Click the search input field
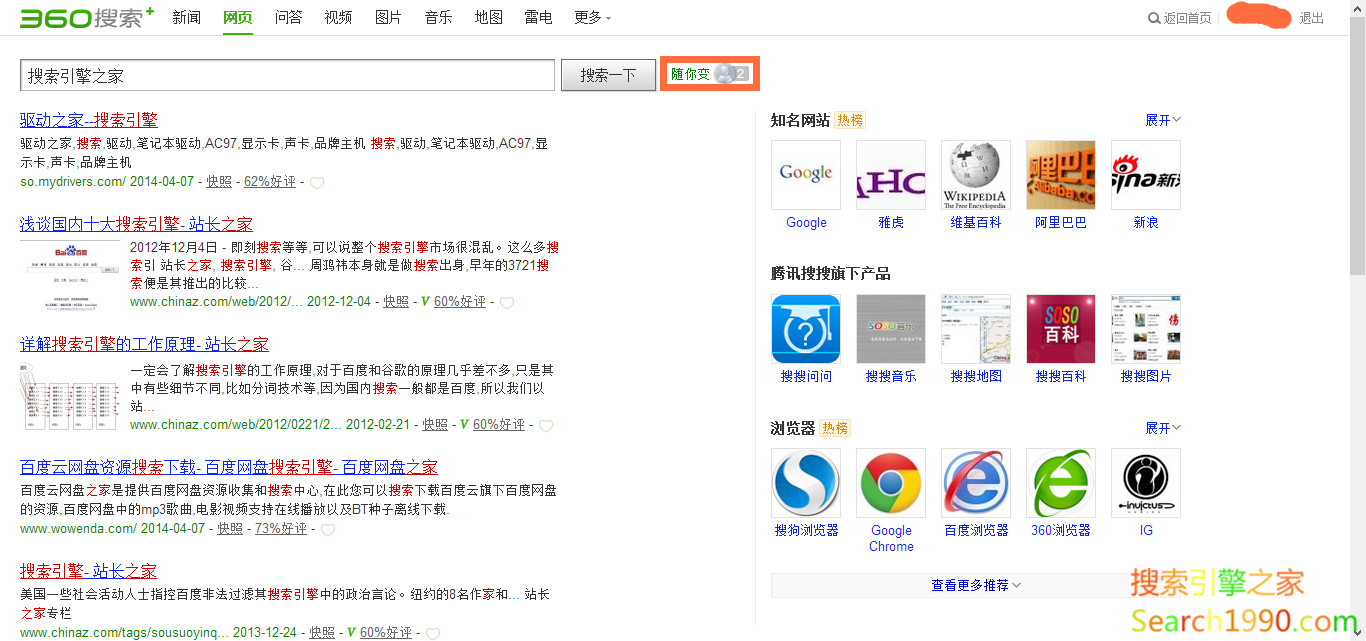The height and width of the screenshot is (641, 1366). point(287,75)
